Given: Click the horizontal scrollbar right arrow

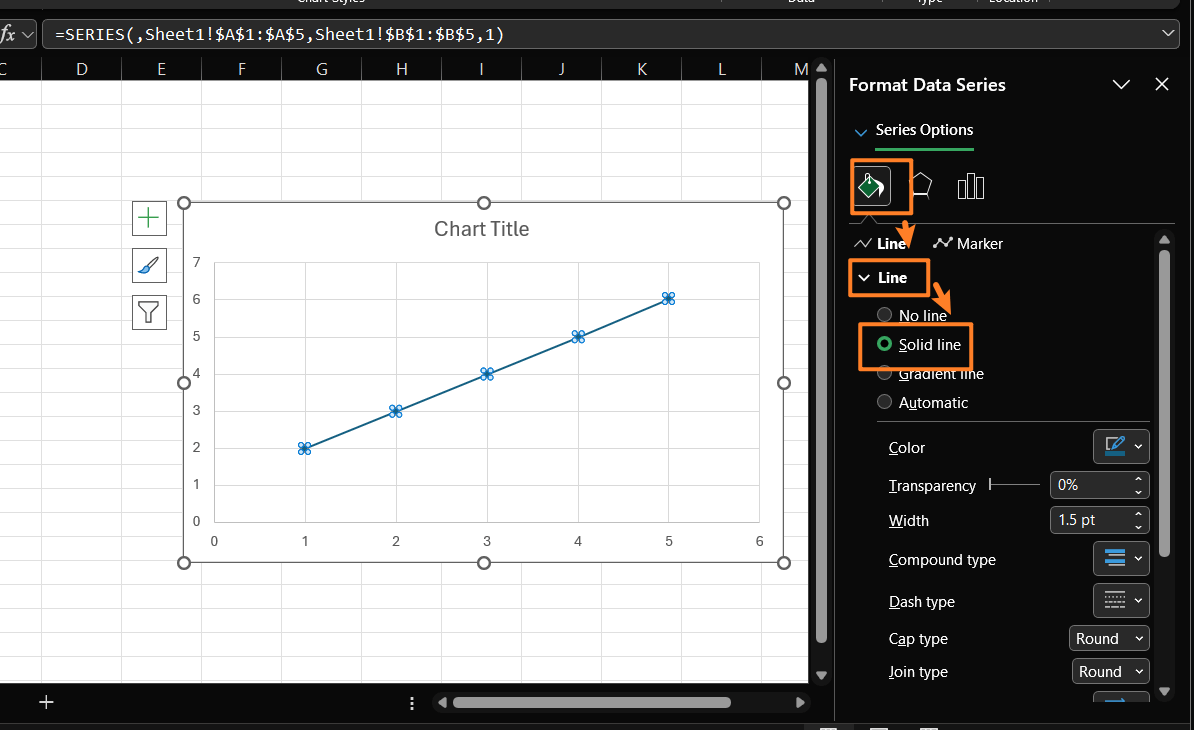Looking at the screenshot, I should tap(800, 703).
